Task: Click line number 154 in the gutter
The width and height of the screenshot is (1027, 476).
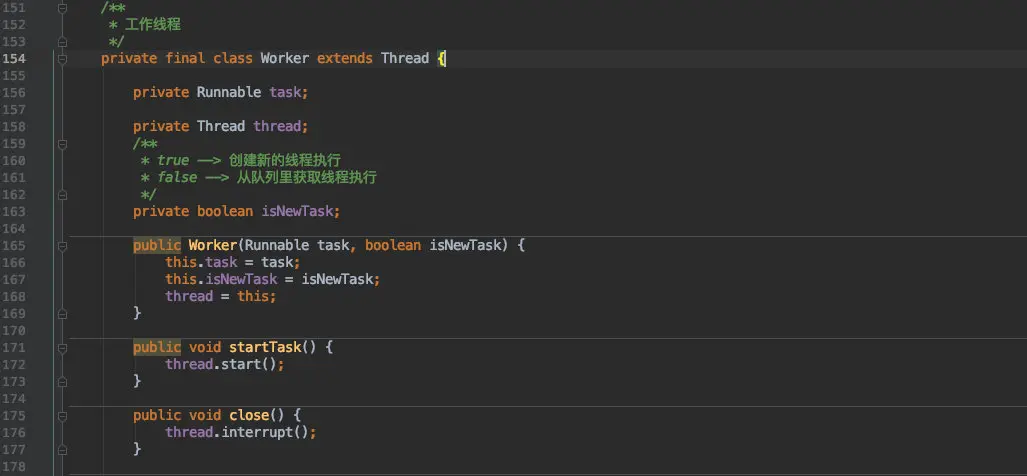Action: pos(14,58)
